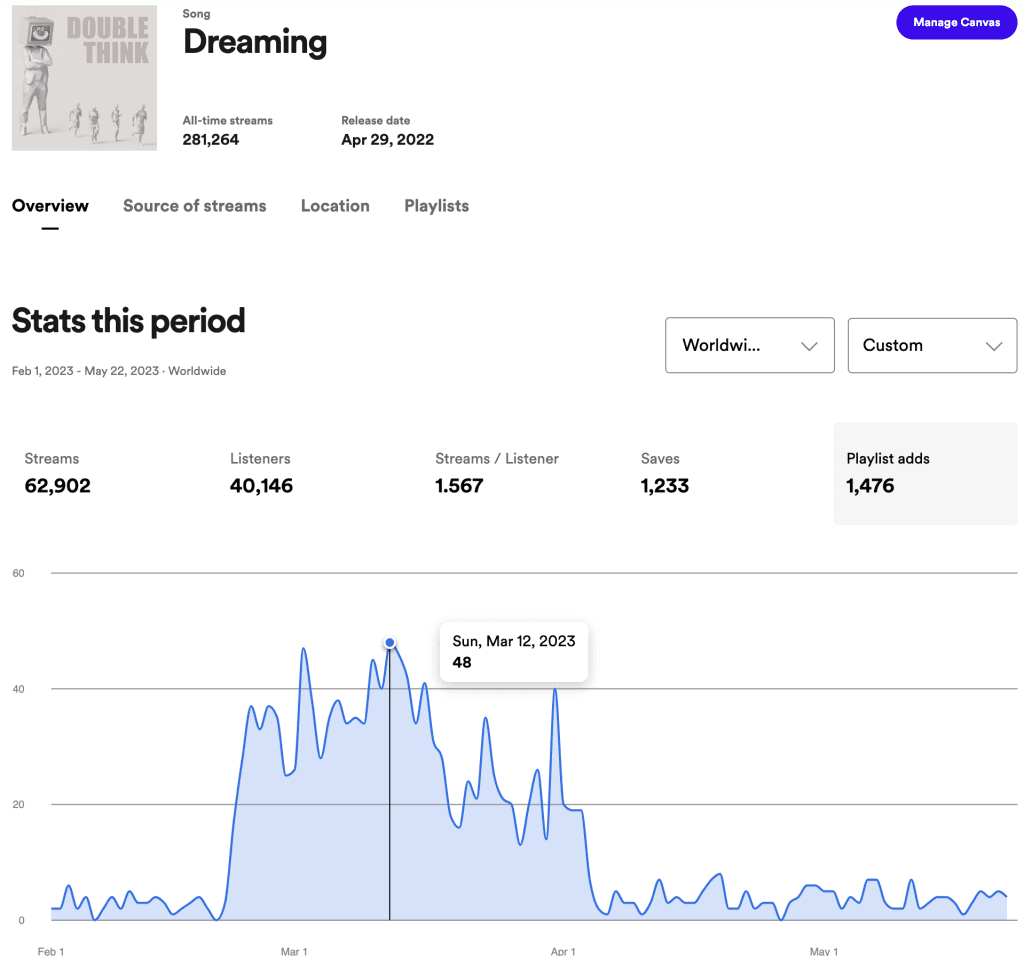Screen dimensions: 1024x956
Task: Click the Mar 12 data point marker
Action: click(x=390, y=643)
